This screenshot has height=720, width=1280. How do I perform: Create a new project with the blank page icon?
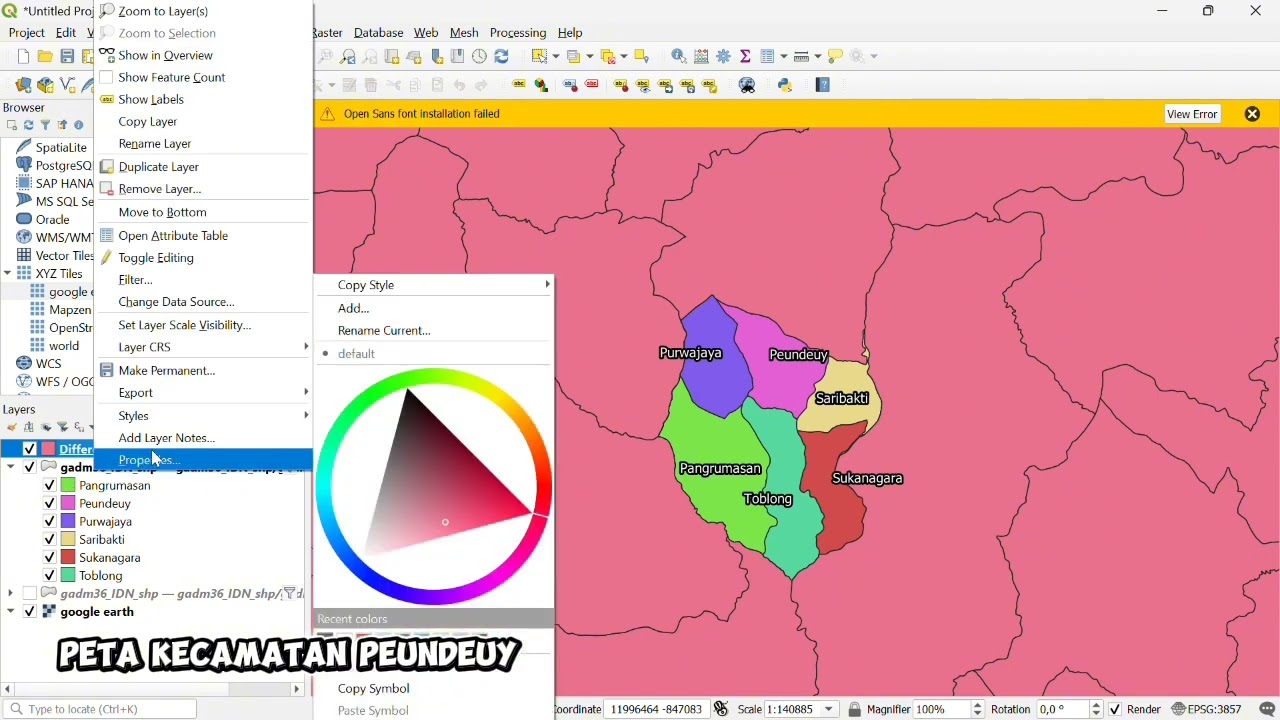point(23,57)
